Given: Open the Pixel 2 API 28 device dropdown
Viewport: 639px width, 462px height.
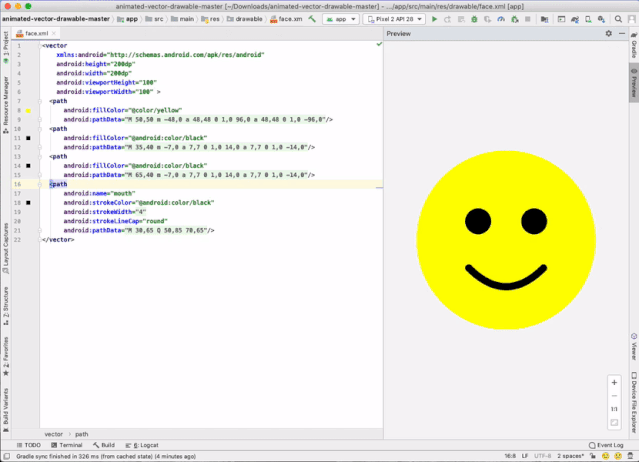Looking at the screenshot, I should 394,19.
